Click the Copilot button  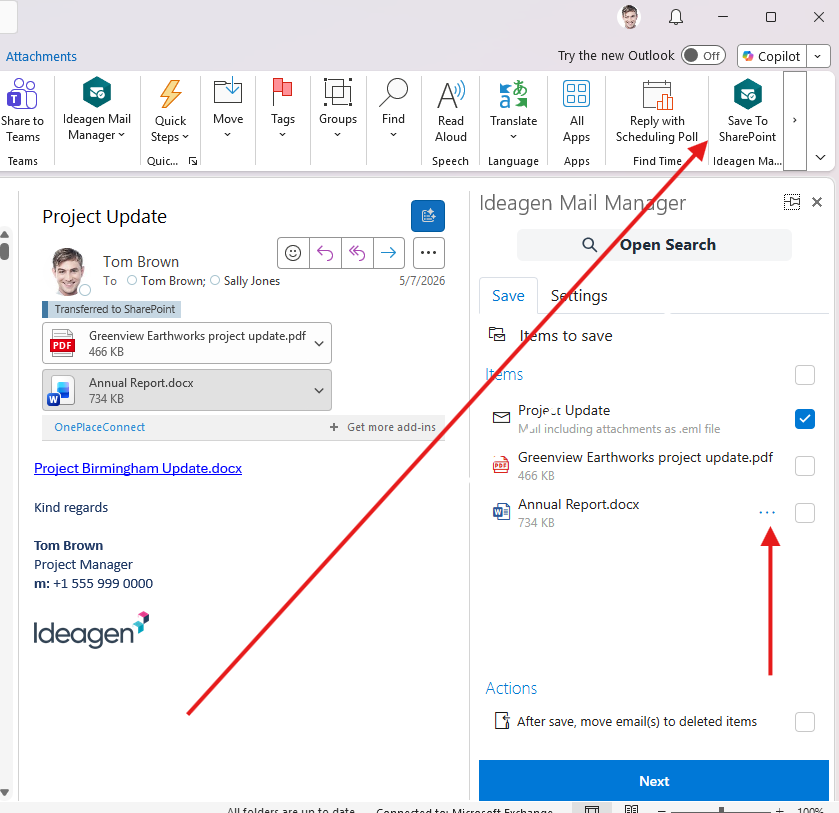pos(772,56)
